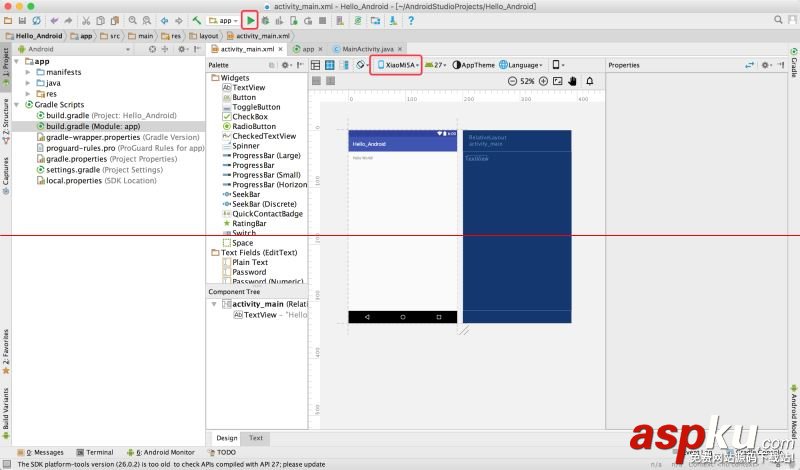
Task: Click the Debug app bug icon
Action: pyautogui.click(x=265, y=20)
